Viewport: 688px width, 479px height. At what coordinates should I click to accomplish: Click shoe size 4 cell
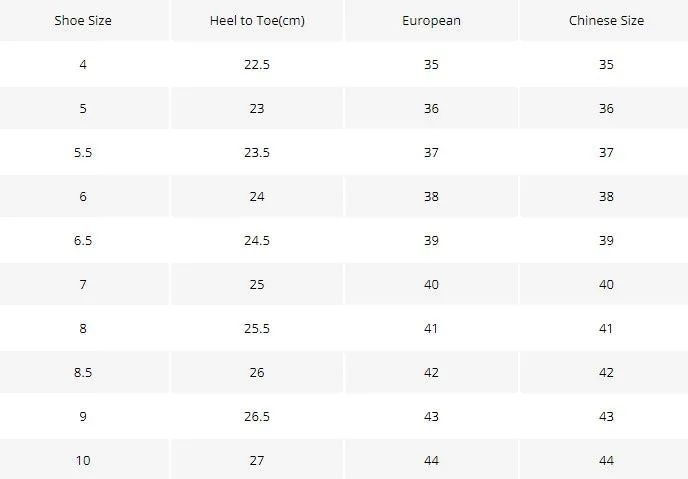(x=83, y=64)
